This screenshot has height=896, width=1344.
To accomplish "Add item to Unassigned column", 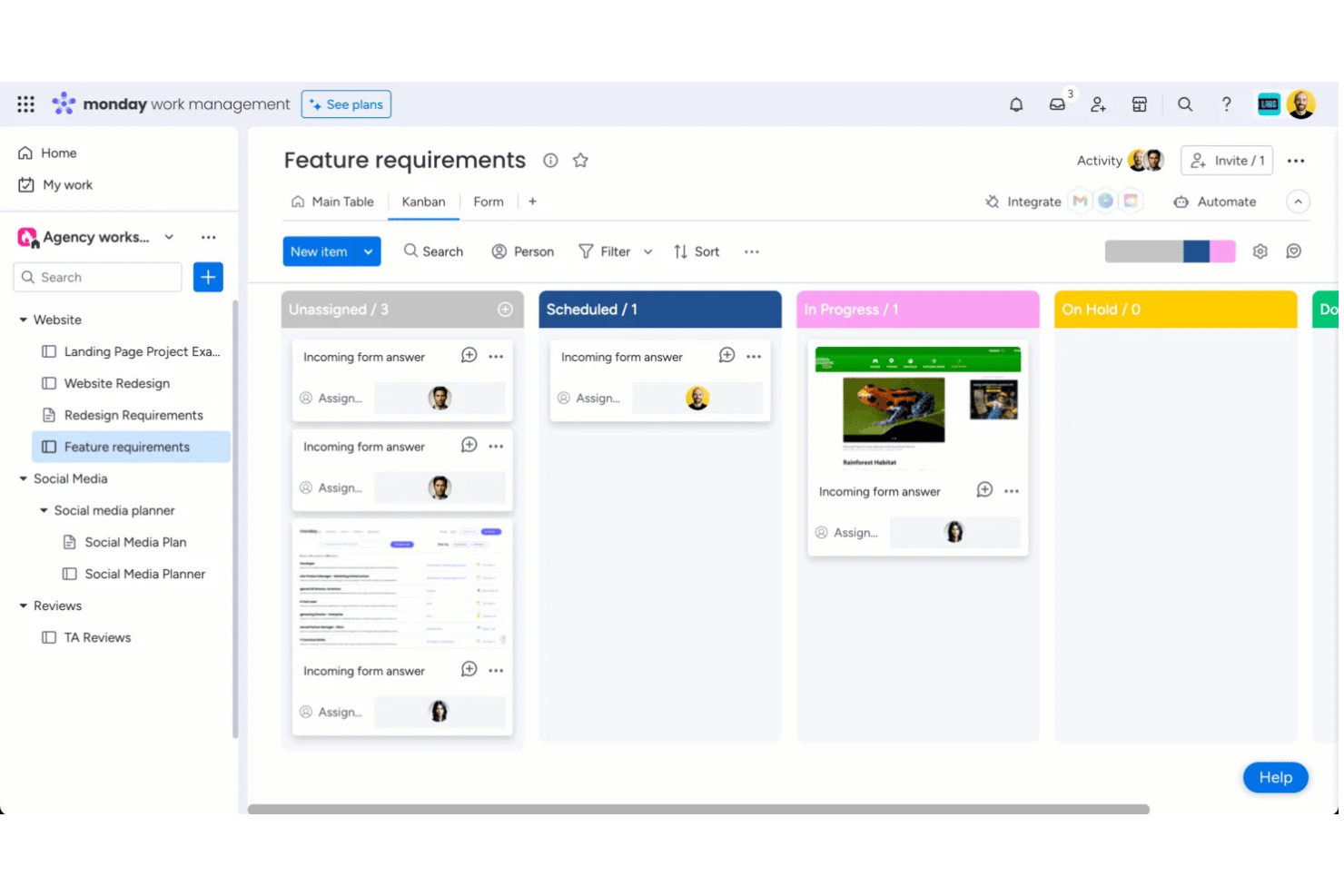I will point(506,310).
